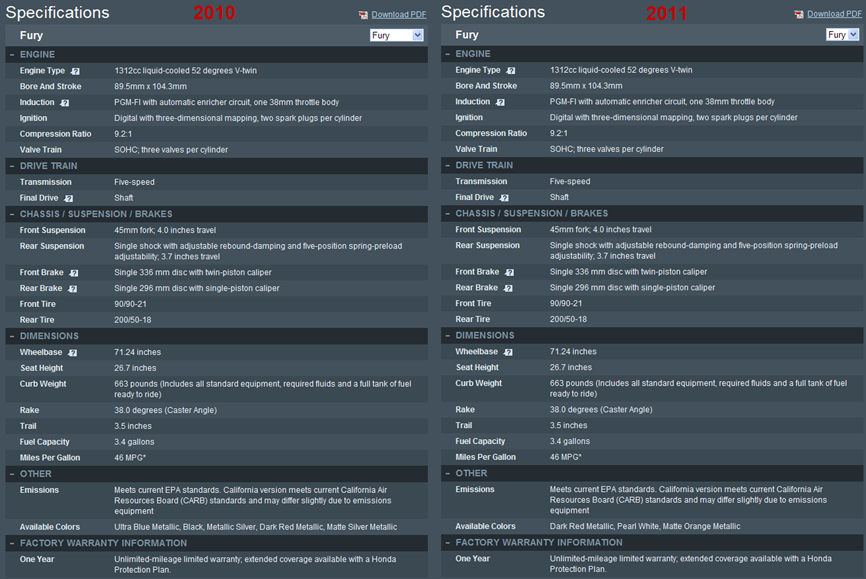Click PDF icon in 2011 specifications header
Screen dimensions: 866x579
point(799,14)
